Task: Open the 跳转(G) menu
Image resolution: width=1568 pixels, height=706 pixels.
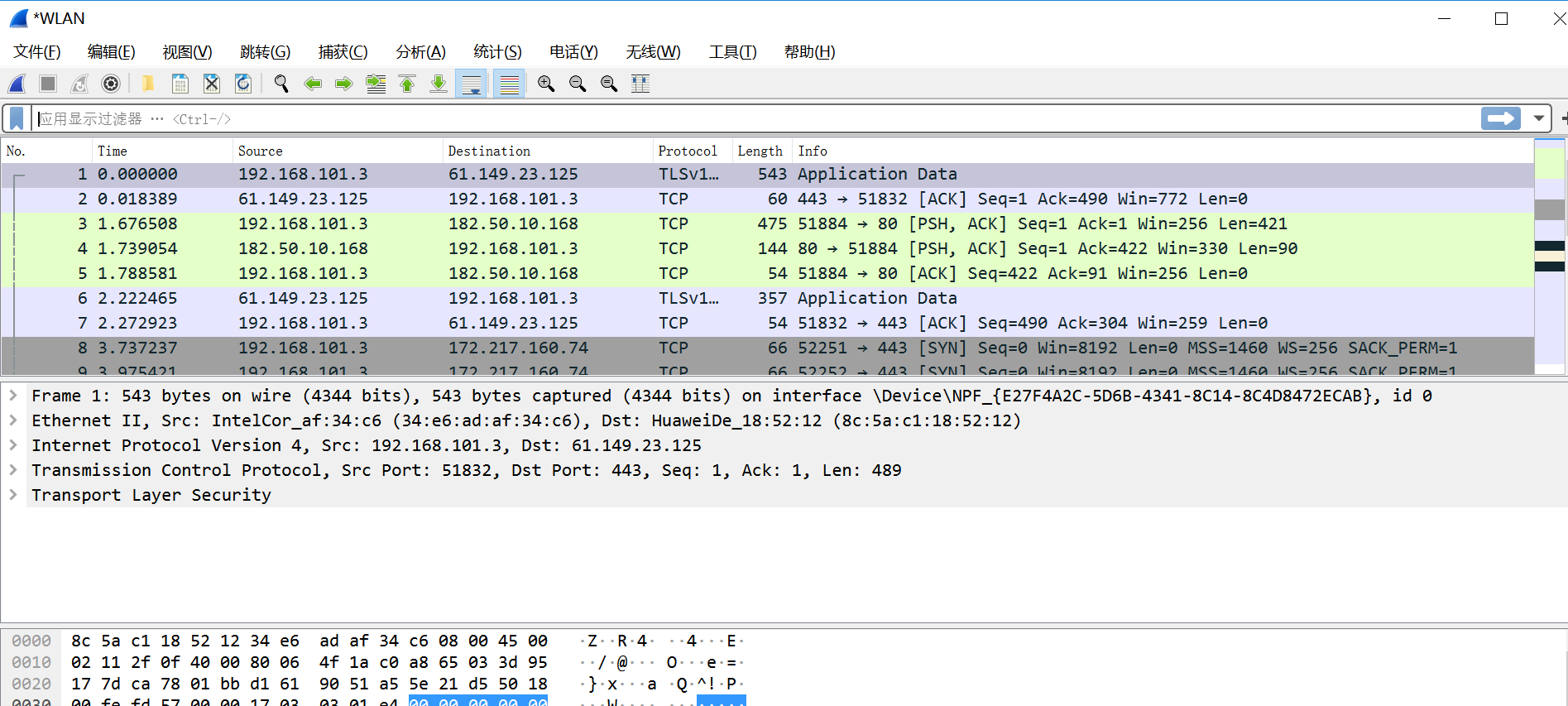Action: pos(266,52)
